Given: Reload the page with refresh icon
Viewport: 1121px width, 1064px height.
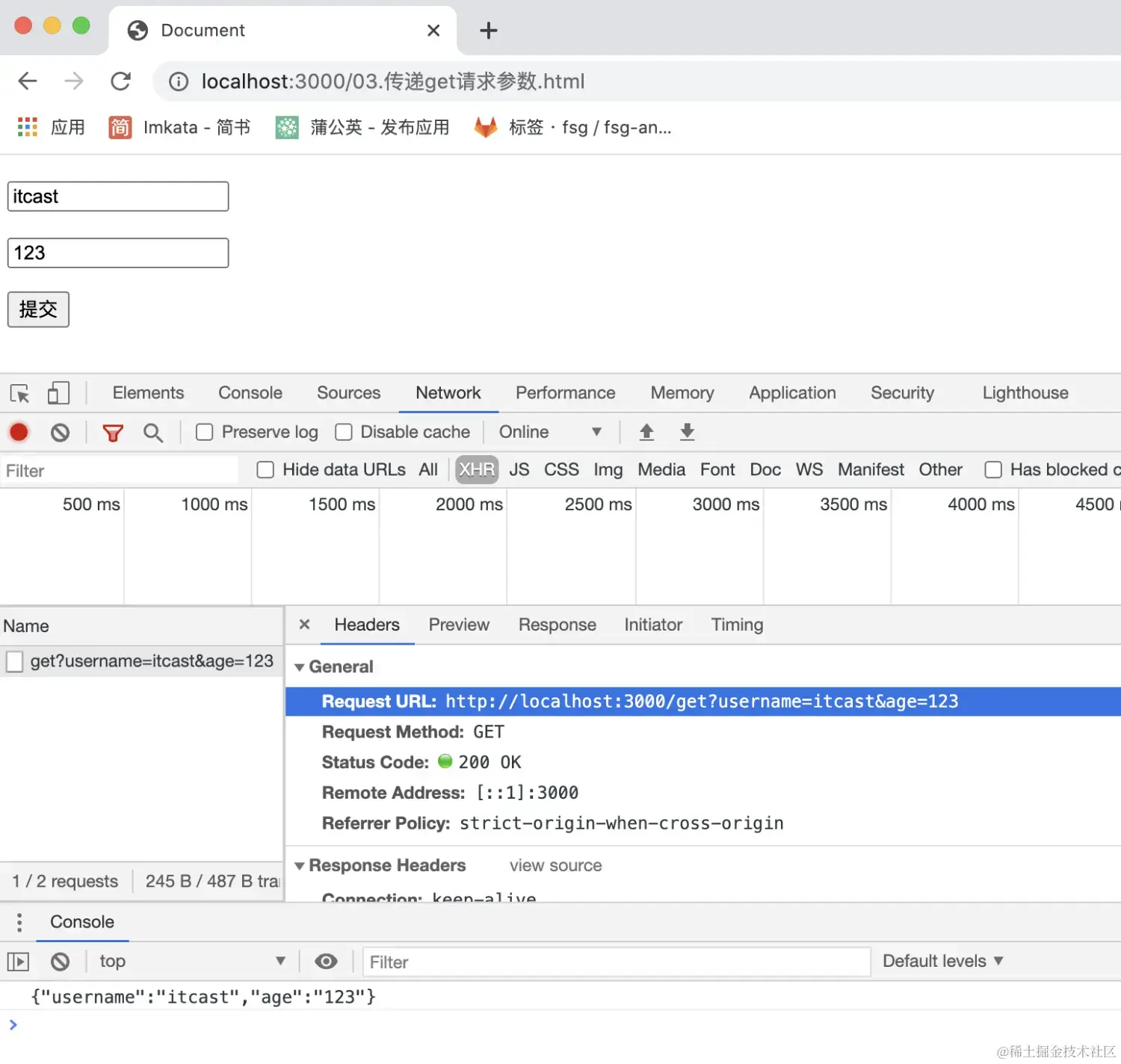Looking at the screenshot, I should click(x=120, y=81).
